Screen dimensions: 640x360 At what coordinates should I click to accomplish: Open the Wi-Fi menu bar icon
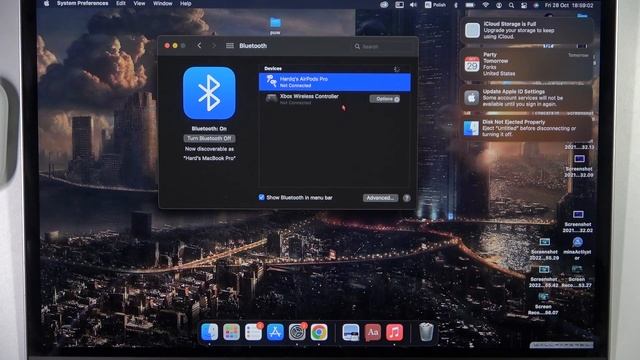[x=485, y=5]
